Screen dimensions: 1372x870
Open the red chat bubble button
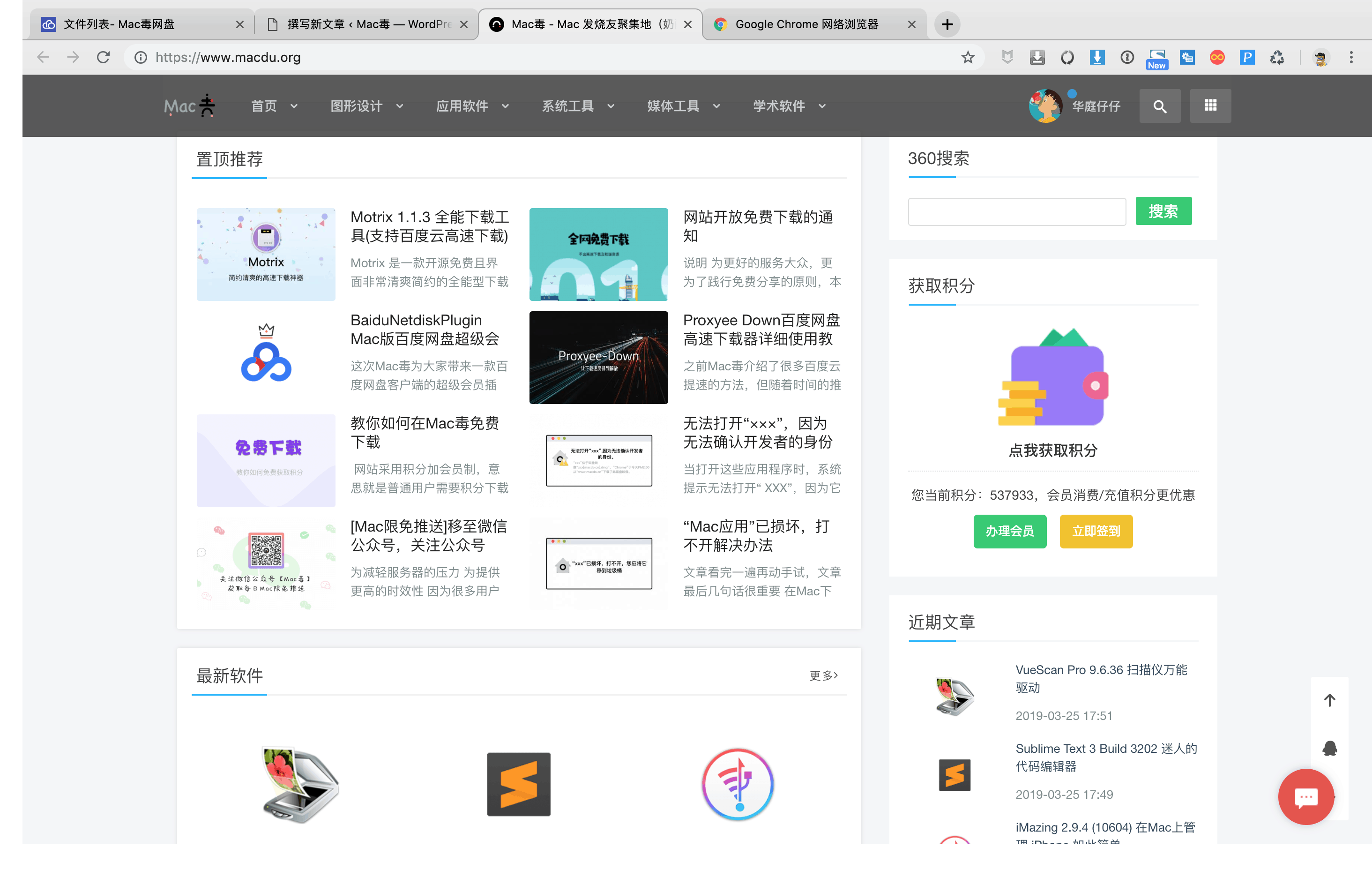[1306, 796]
